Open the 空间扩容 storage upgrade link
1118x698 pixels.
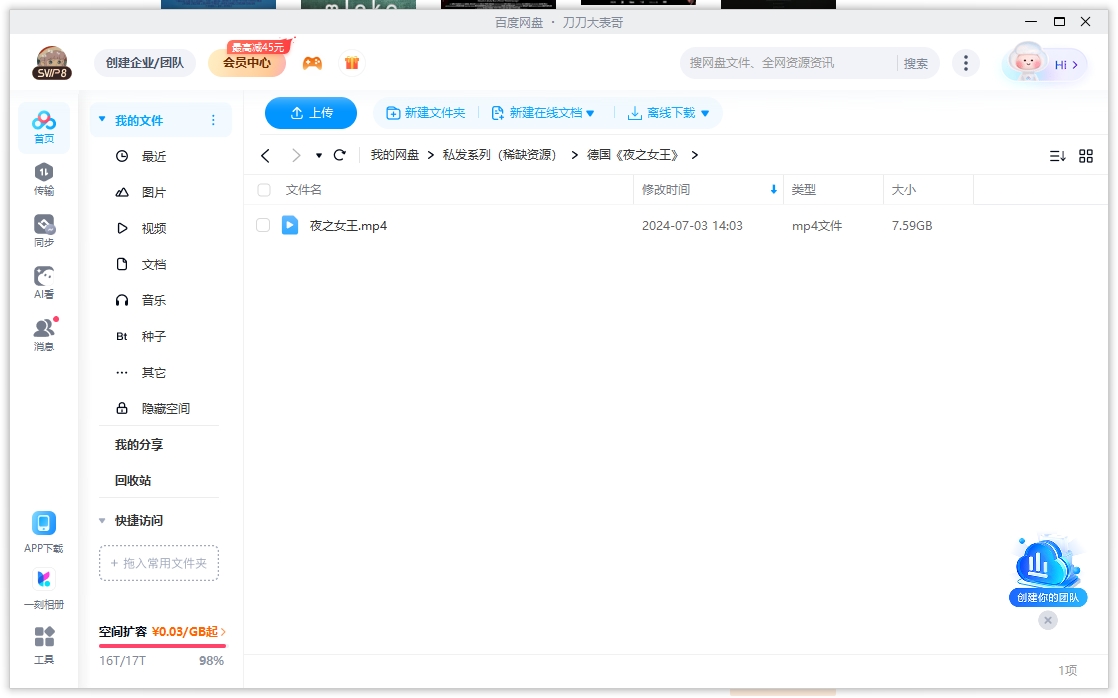[x=160, y=633]
